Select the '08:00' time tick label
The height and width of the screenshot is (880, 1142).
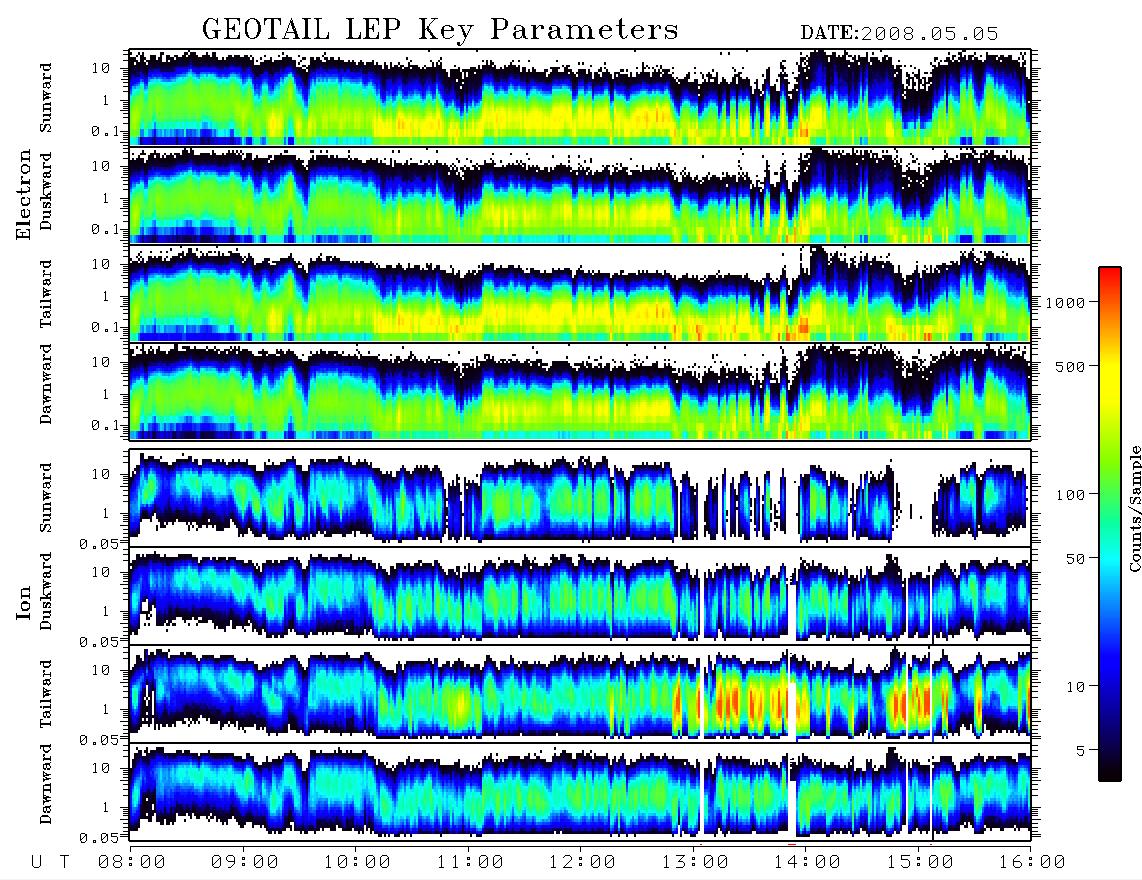[132, 862]
